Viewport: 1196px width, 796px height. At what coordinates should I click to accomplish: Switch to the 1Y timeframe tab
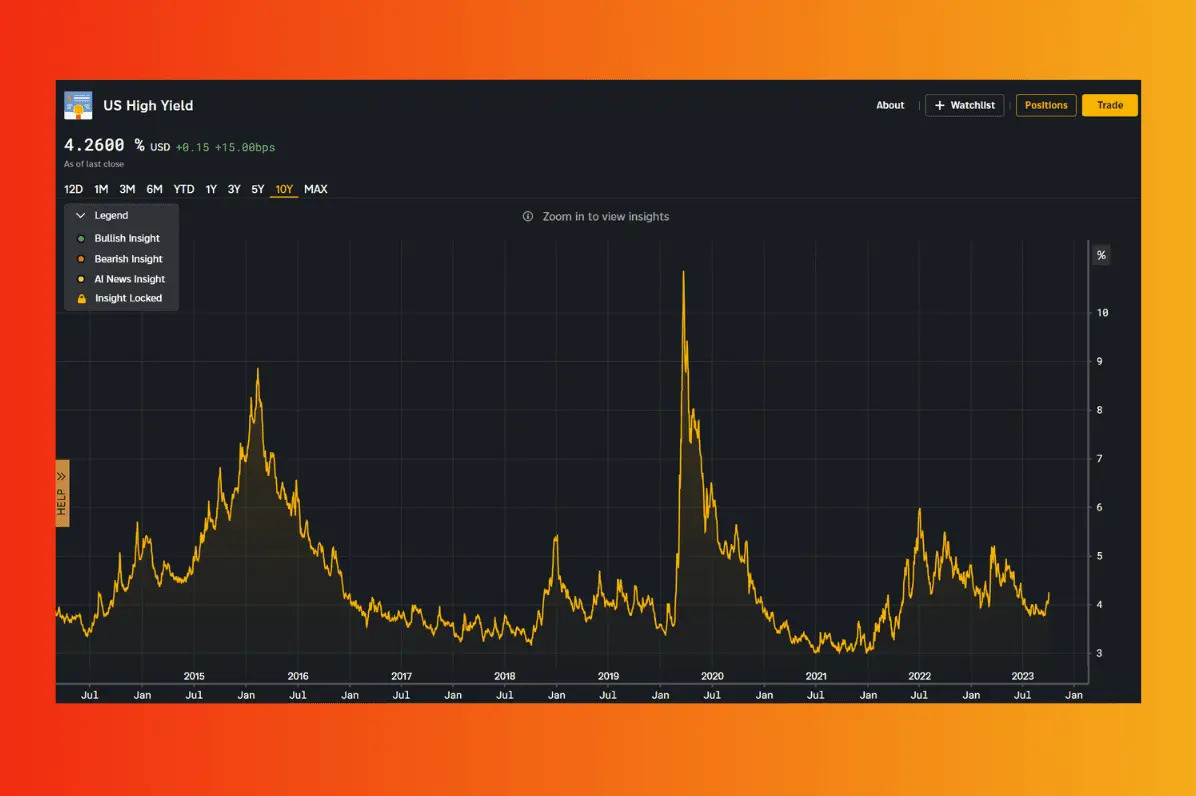click(210, 188)
